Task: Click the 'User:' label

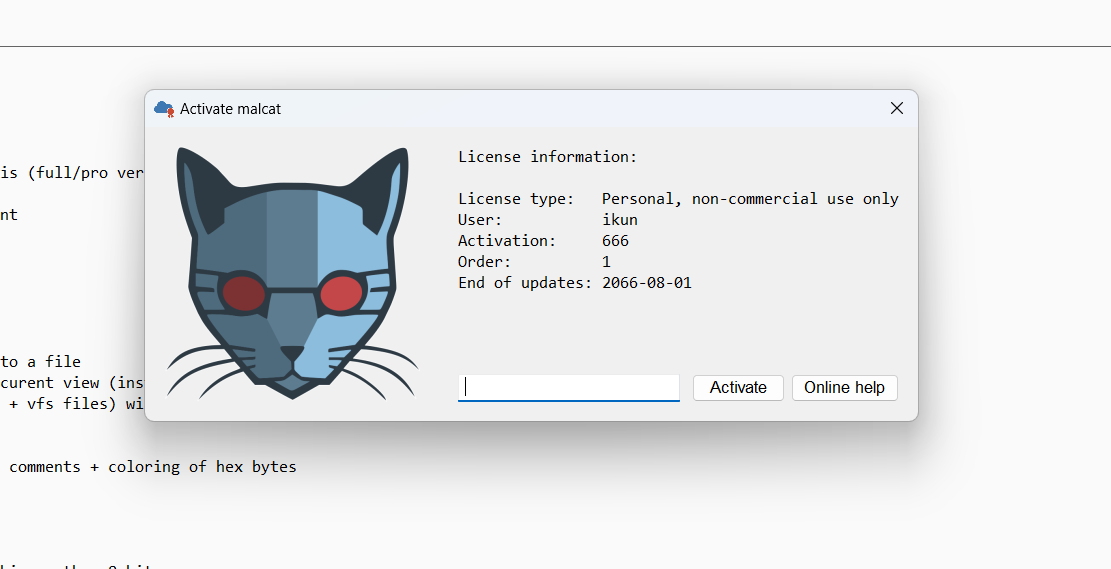Action: click(480, 220)
